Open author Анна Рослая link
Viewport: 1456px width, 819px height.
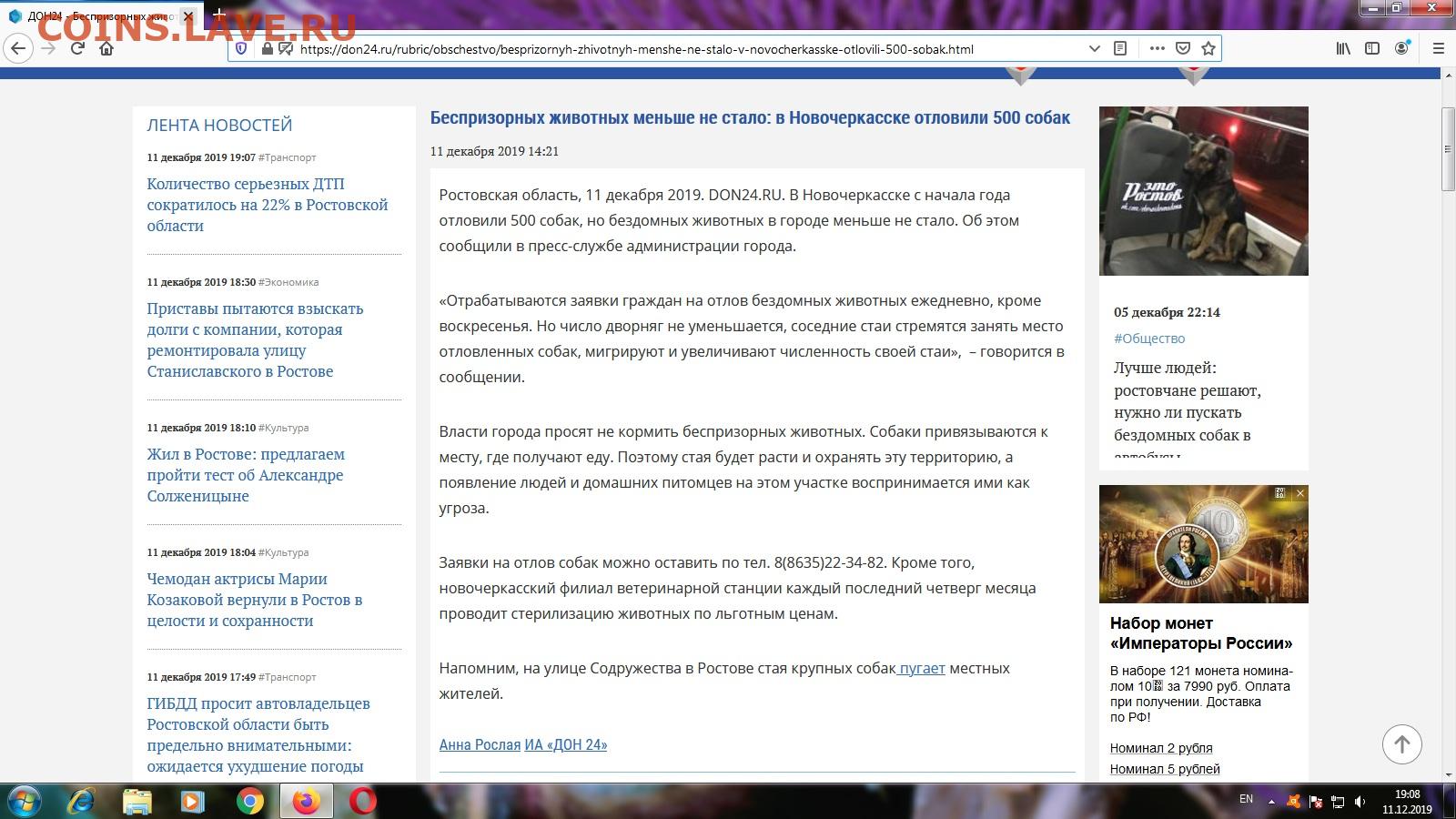480,744
